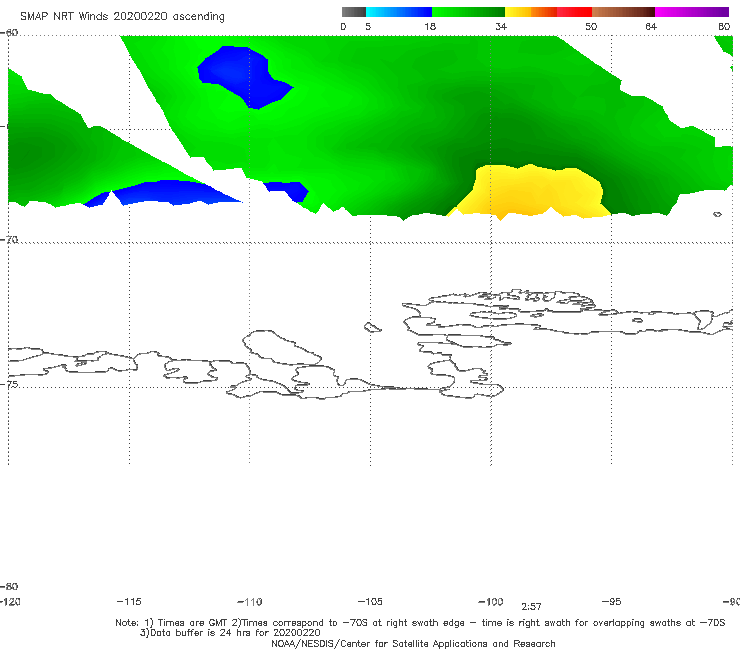
Task: Choose the magenta-purple segment of the color bar
Action: coord(692,12)
